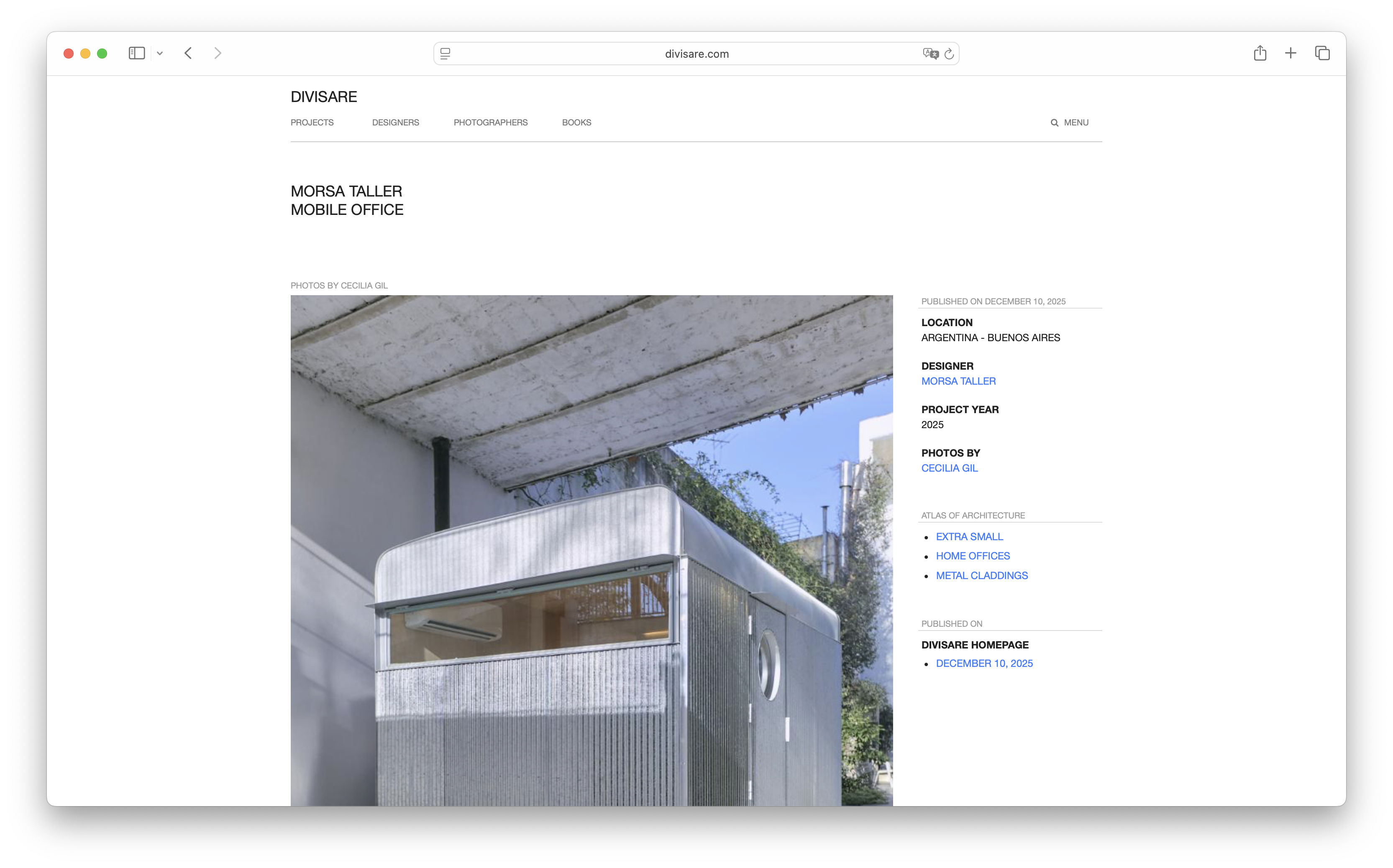Open a new tab with plus icon

click(x=1290, y=54)
